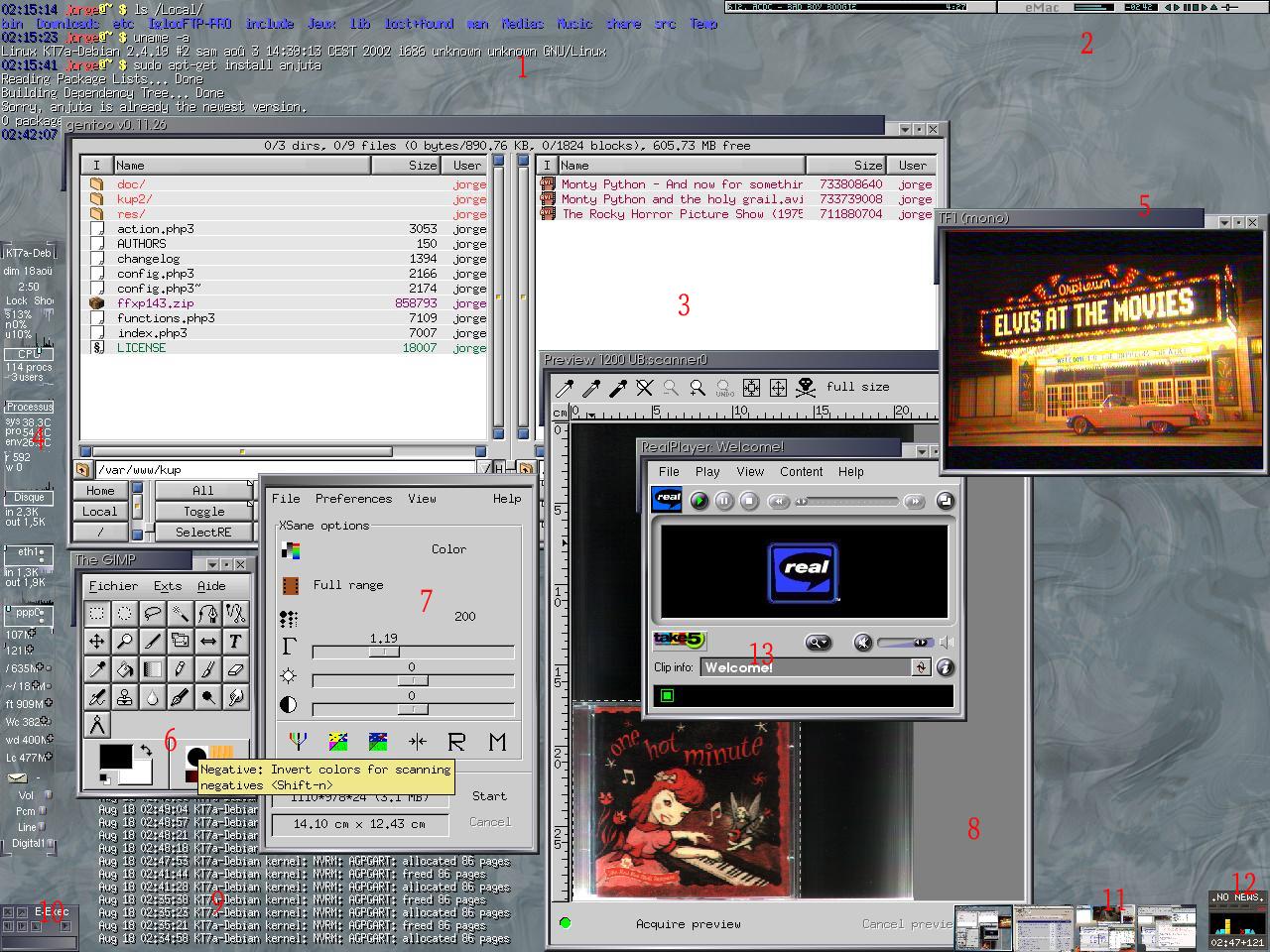Image resolution: width=1270 pixels, height=952 pixels.
Task: Click the SelectRE button in gentoo
Action: [x=203, y=533]
